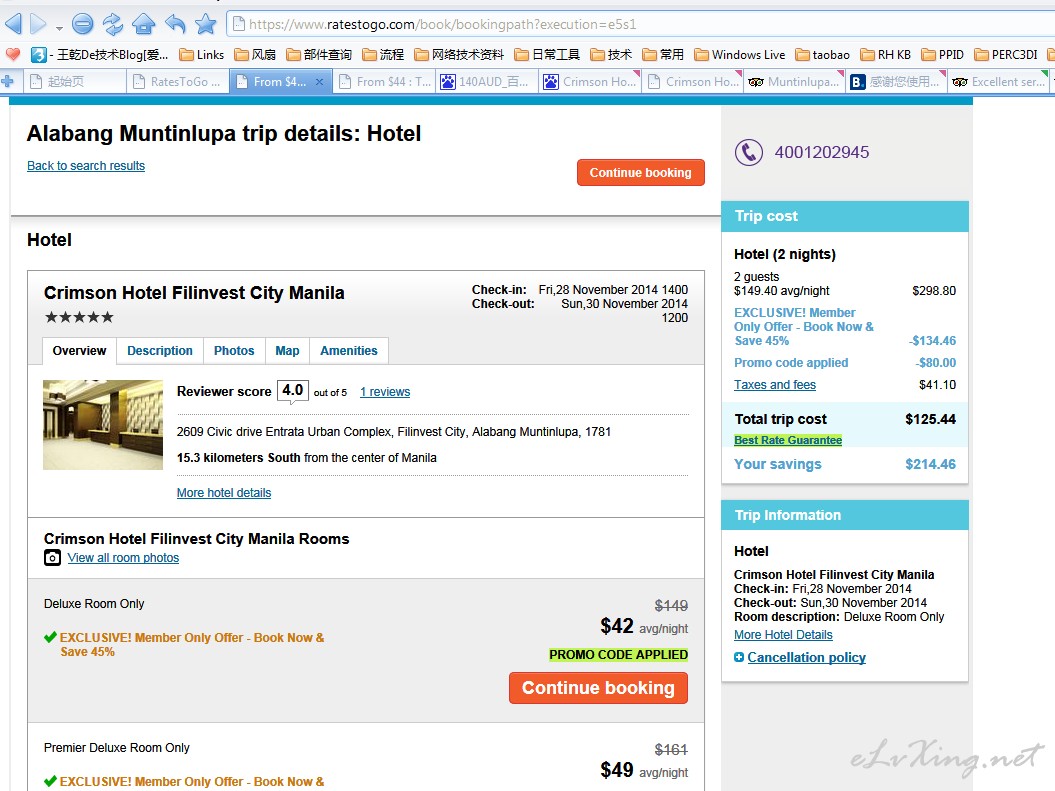Open the 风扇 bookmark folder
The image size is (1055, 791).
[x=255, y=54]
